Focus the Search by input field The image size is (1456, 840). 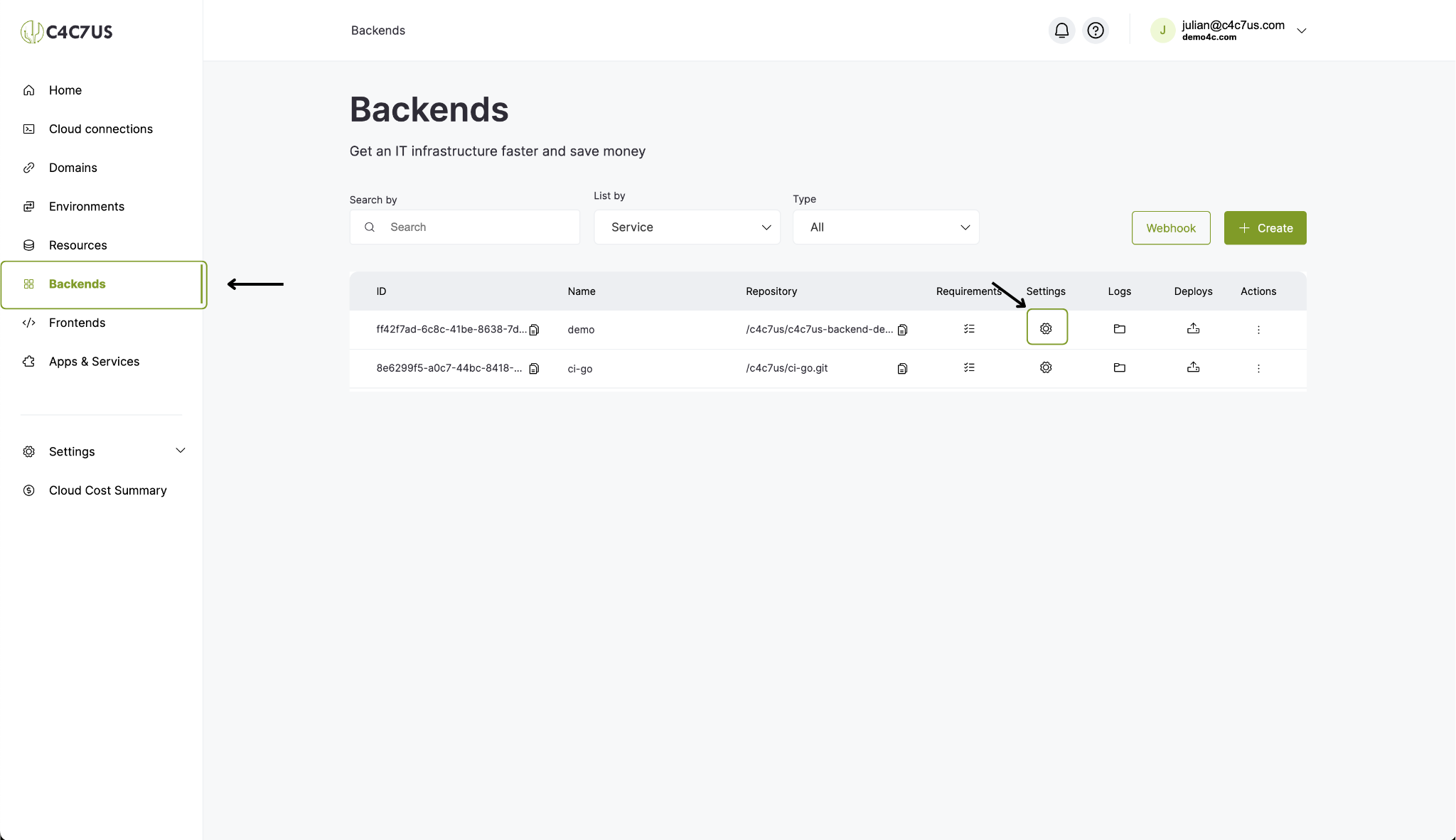(x=464, y=227)
